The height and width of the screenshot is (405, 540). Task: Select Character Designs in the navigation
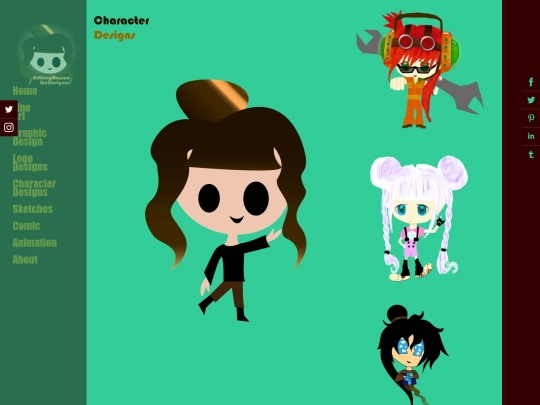coord(34,188)
